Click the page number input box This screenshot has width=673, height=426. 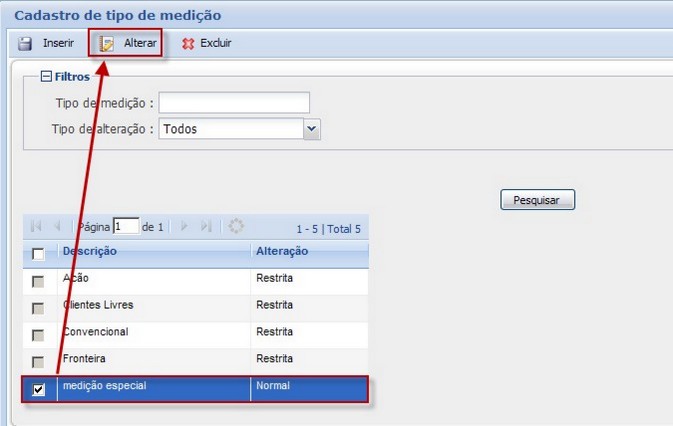126,227
